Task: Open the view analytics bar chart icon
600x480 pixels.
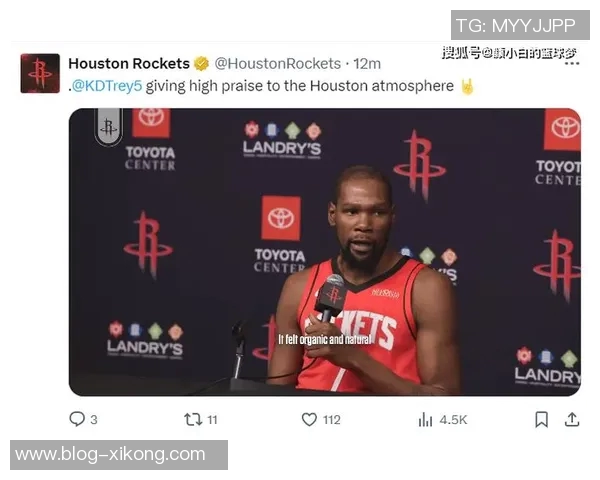Action: tap(426, 420)
